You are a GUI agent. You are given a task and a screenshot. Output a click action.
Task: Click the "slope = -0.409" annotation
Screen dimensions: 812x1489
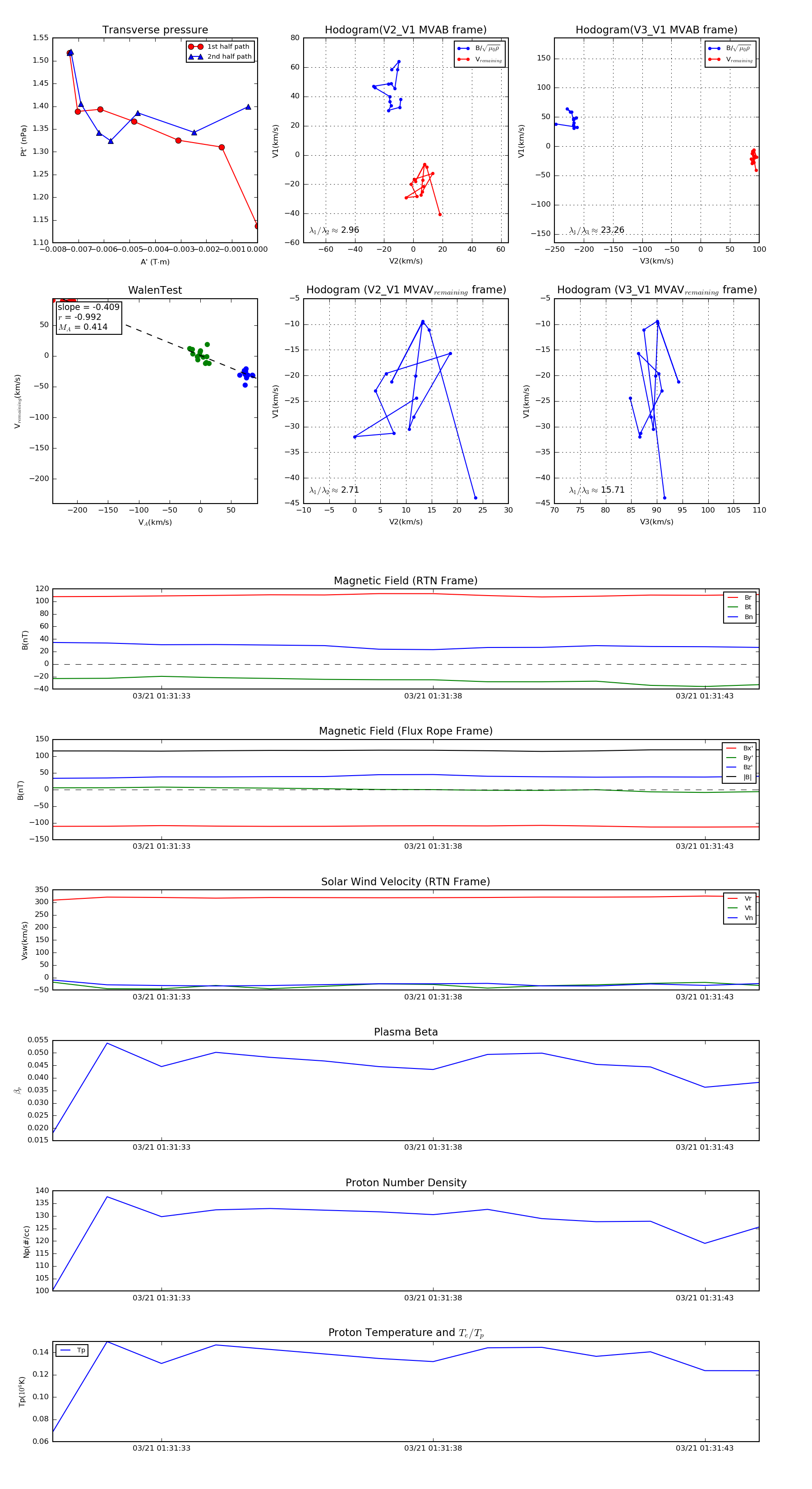pyautogui.click(x=88, y=308)
